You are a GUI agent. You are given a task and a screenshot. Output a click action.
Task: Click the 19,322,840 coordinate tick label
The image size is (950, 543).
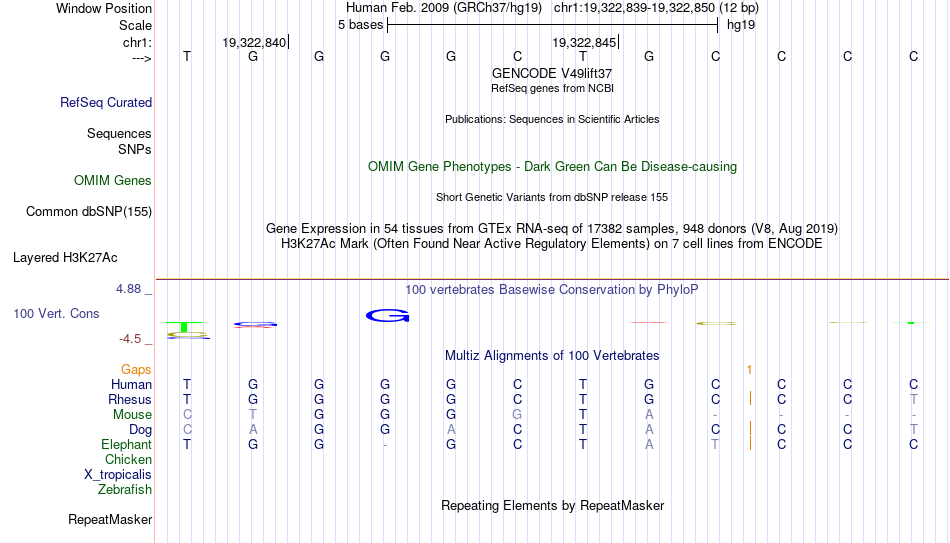pyautogui.click(x=254, y=42)
